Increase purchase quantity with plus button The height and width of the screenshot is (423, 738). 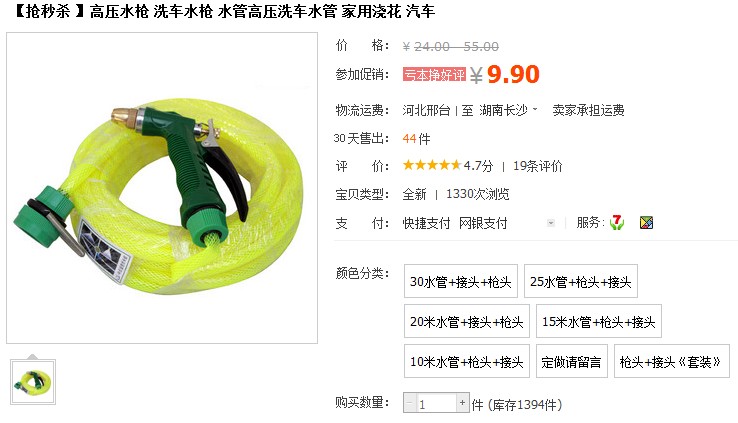[x=463, y=403]
